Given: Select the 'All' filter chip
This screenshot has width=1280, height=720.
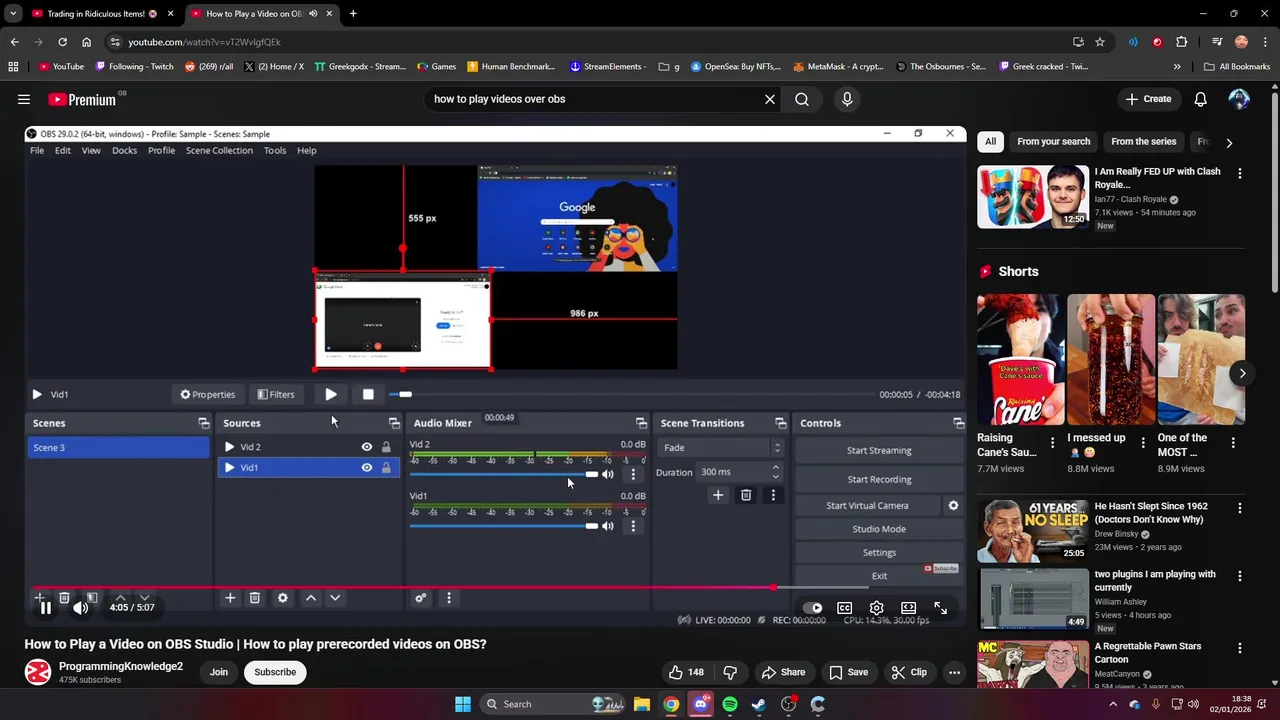Looking at the screenshot, I should coord(990,142).
